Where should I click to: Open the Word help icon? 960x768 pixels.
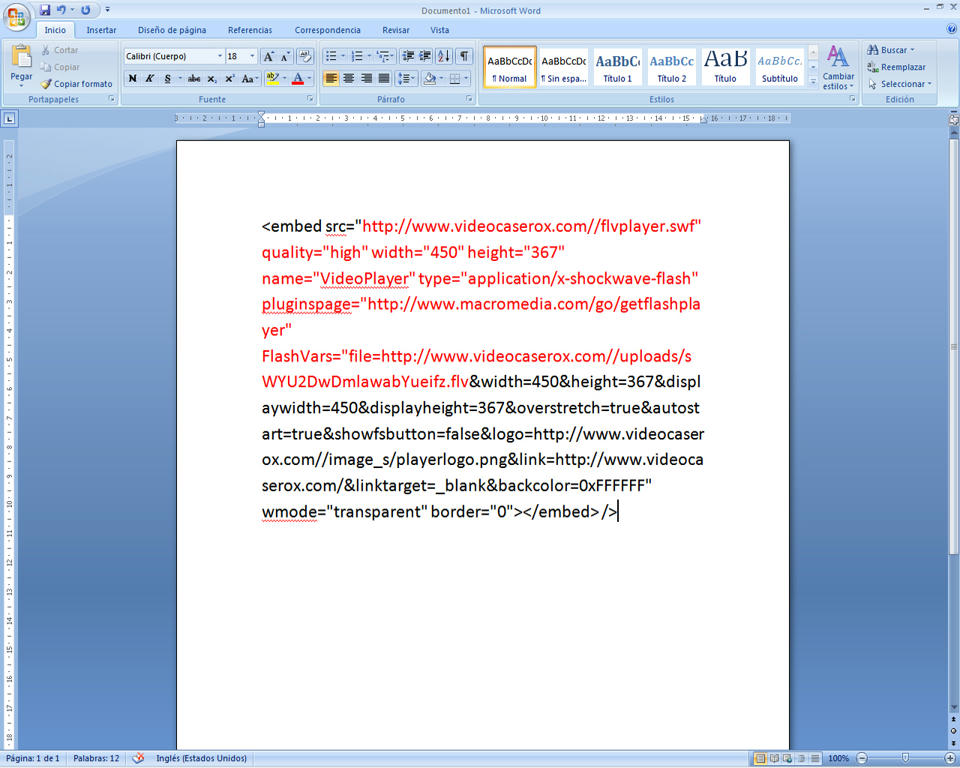click(x=950, y=30)
